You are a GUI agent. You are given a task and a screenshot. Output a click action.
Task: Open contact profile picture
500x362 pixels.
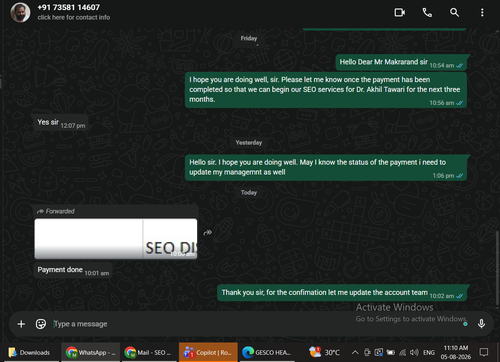pos(20,13)
